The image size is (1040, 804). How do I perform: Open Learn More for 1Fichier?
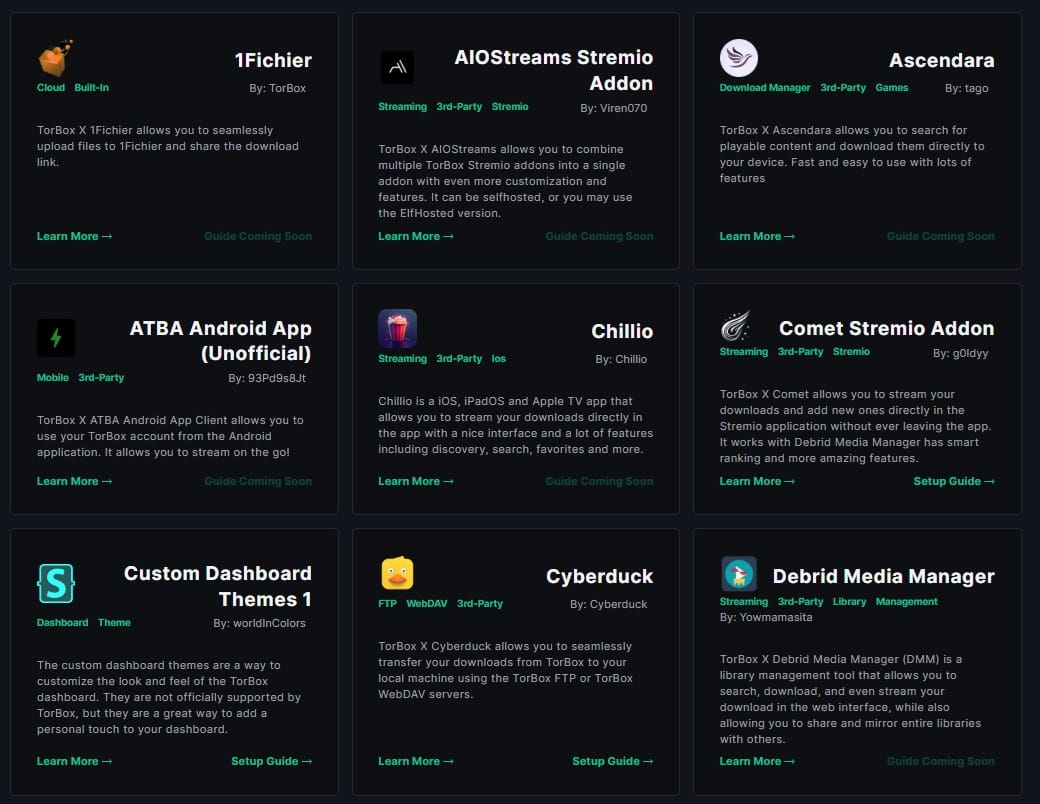coord(74,236)
